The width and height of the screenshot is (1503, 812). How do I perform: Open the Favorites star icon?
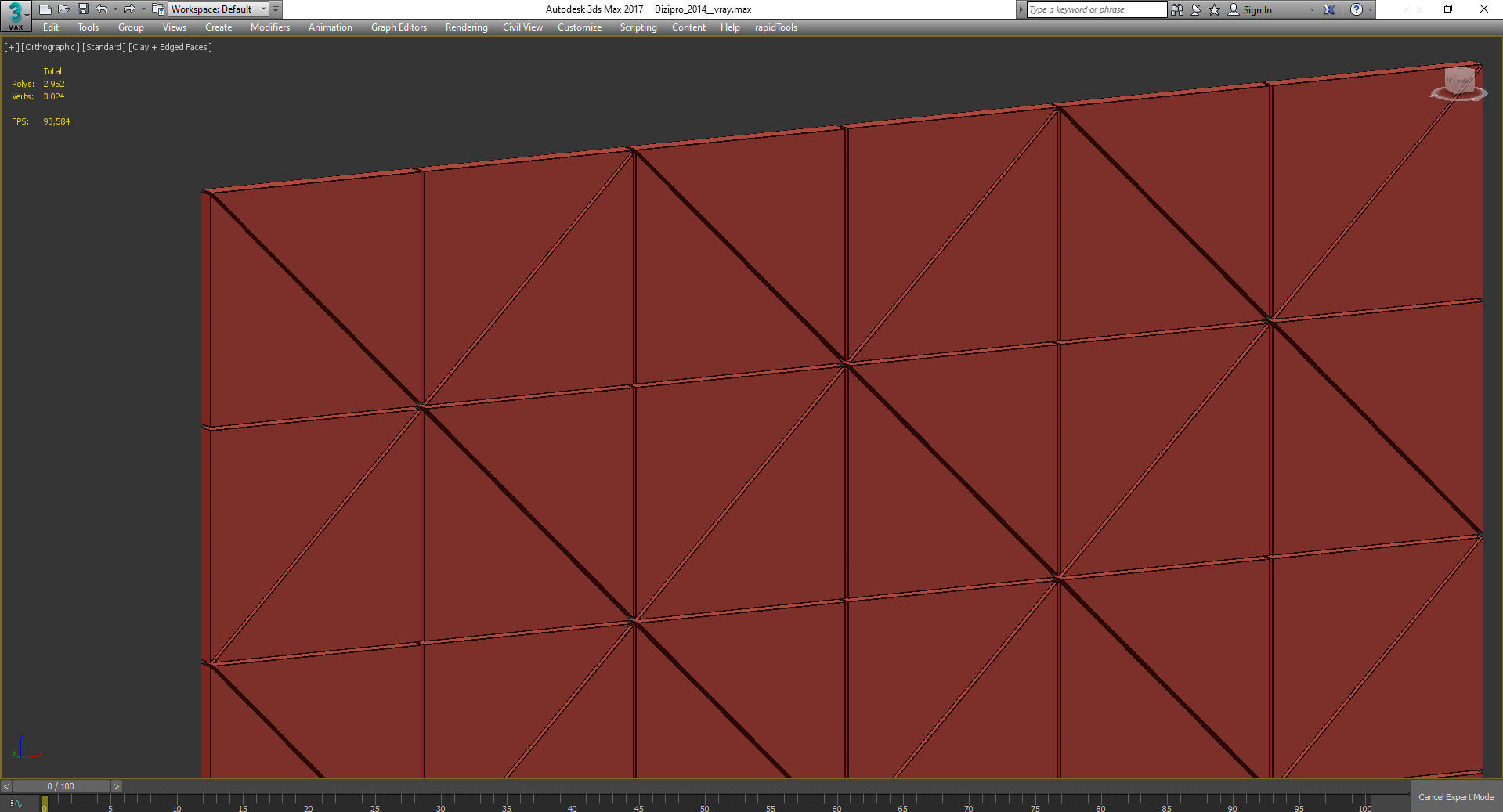click(1214, 9)
